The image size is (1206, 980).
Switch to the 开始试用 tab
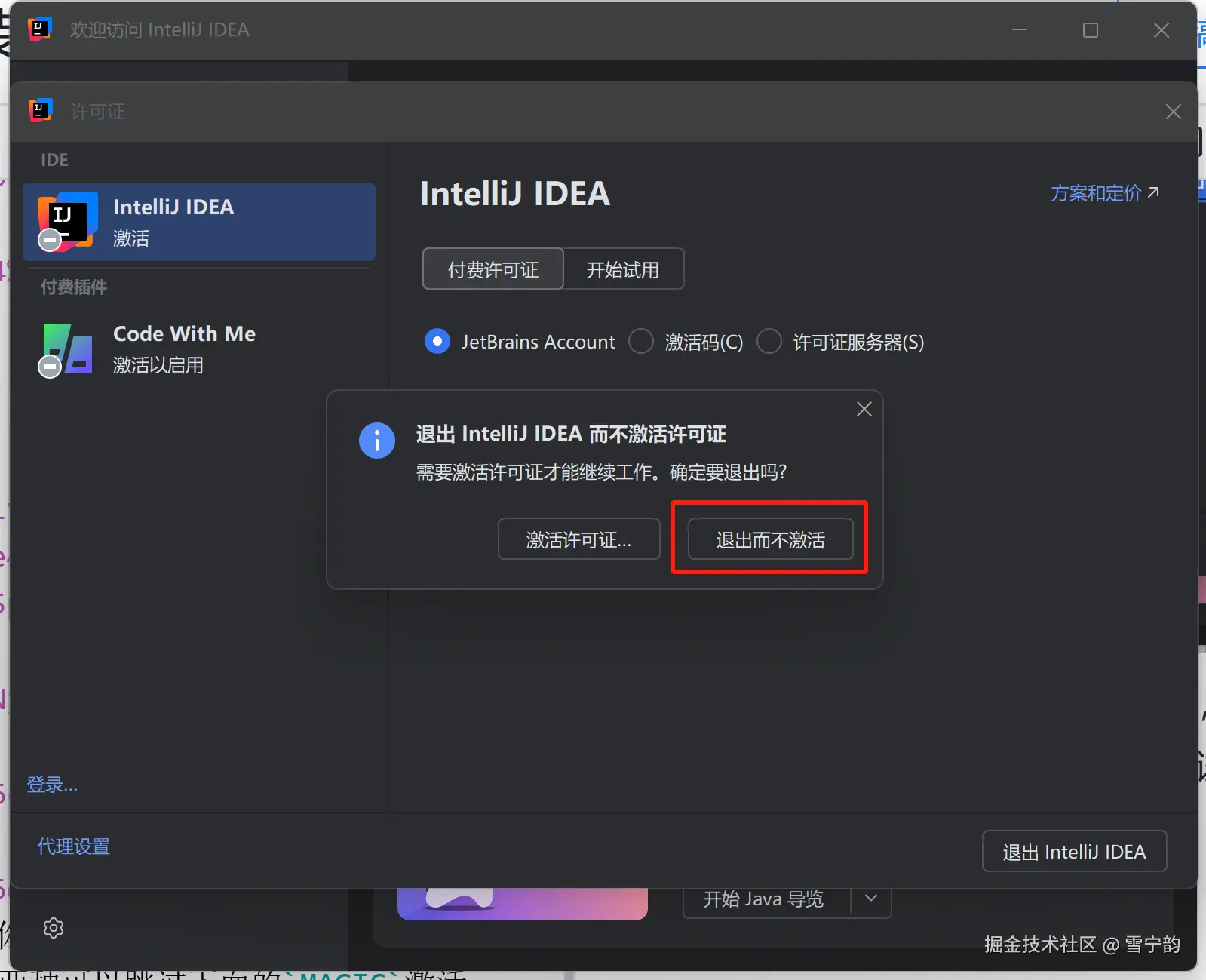(x=623, y=269)
